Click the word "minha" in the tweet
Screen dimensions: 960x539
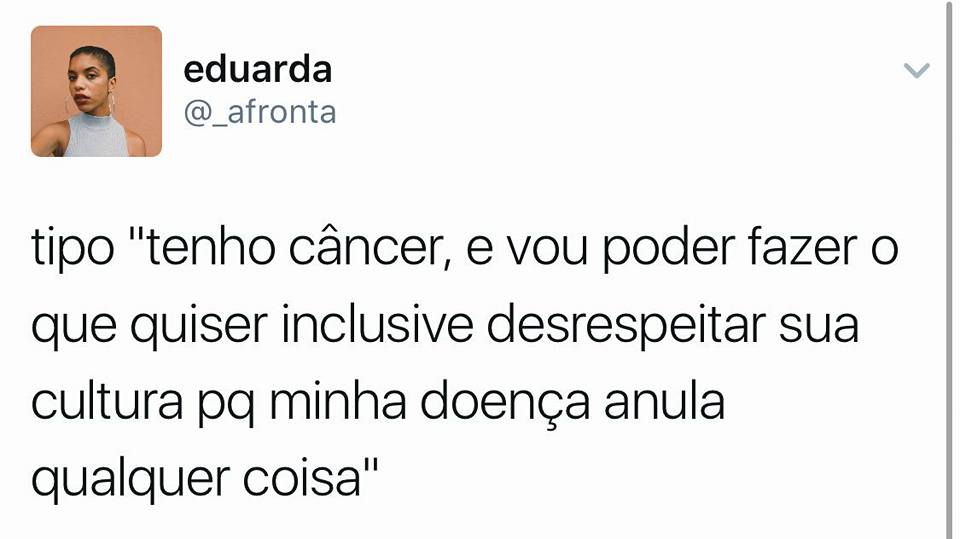click(x=338, y=401)
